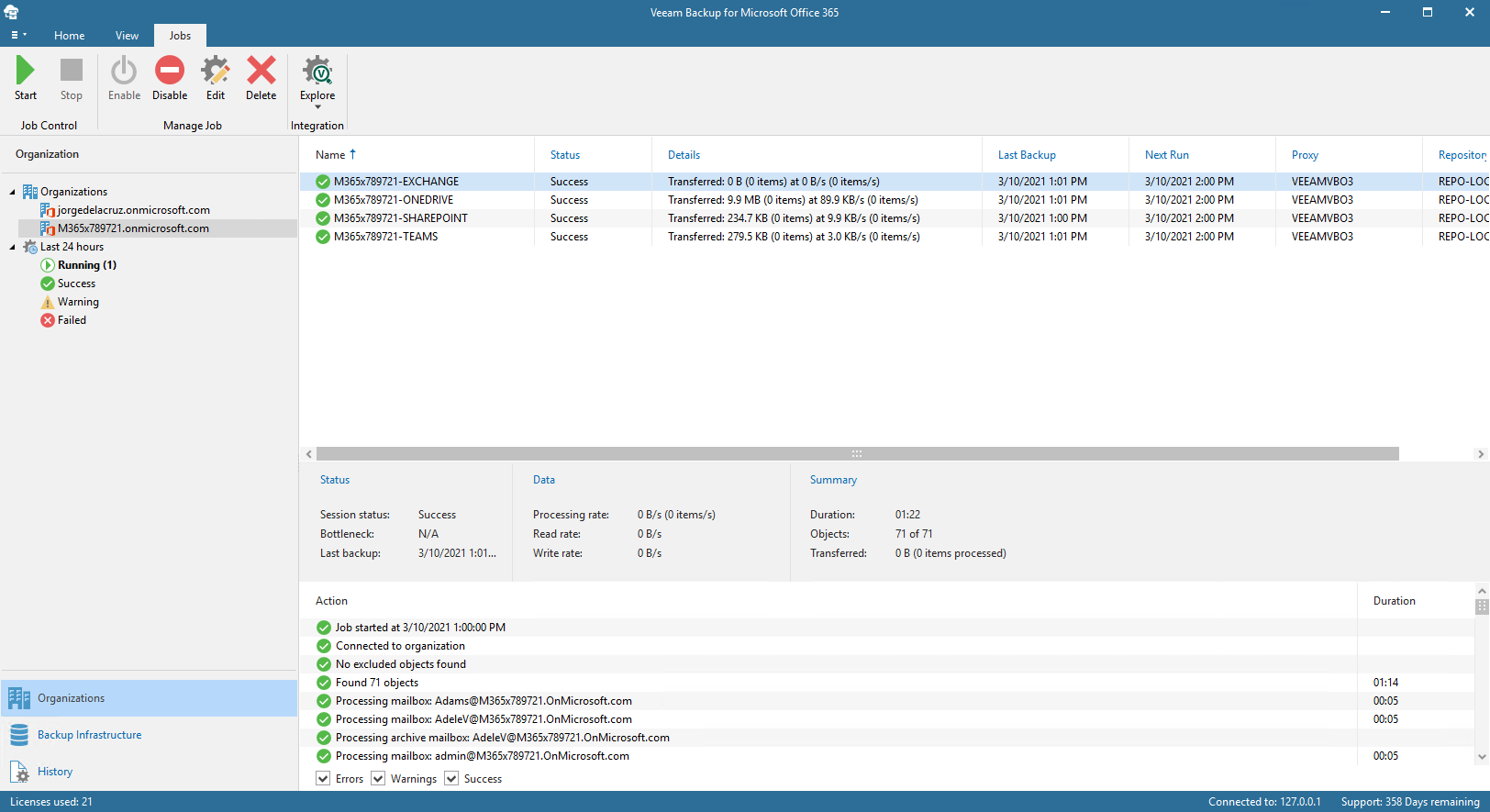Click the 'Job started at' log icon
Screen dimensions: 1490x812
coord(324,628)
